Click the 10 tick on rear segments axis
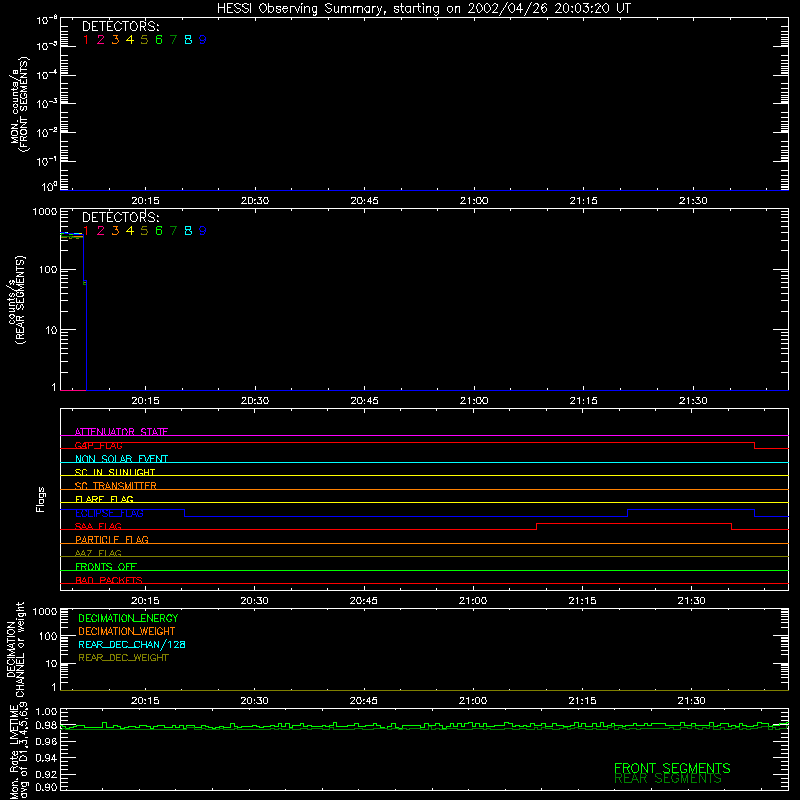The image size is (800, 800). click(51, 330)
